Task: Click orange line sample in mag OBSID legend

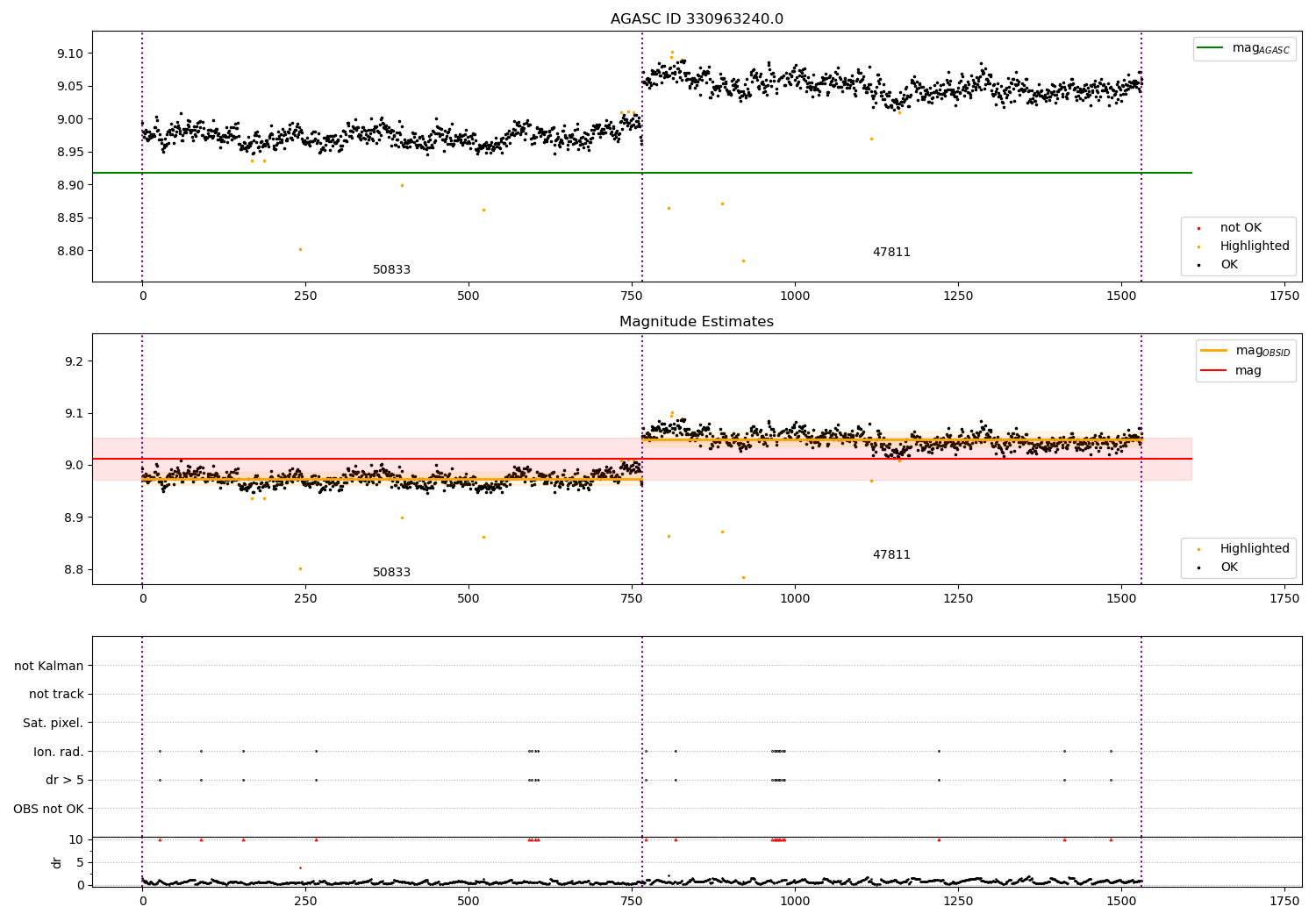Action: point(1213,351)
